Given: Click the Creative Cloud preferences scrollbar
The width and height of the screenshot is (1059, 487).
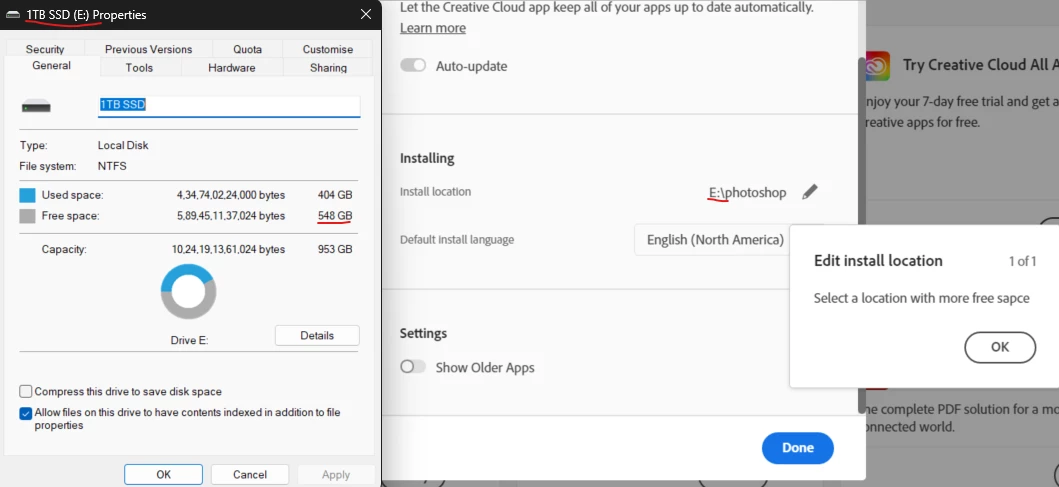Looking at the screenshot, I should click(861, 235).
